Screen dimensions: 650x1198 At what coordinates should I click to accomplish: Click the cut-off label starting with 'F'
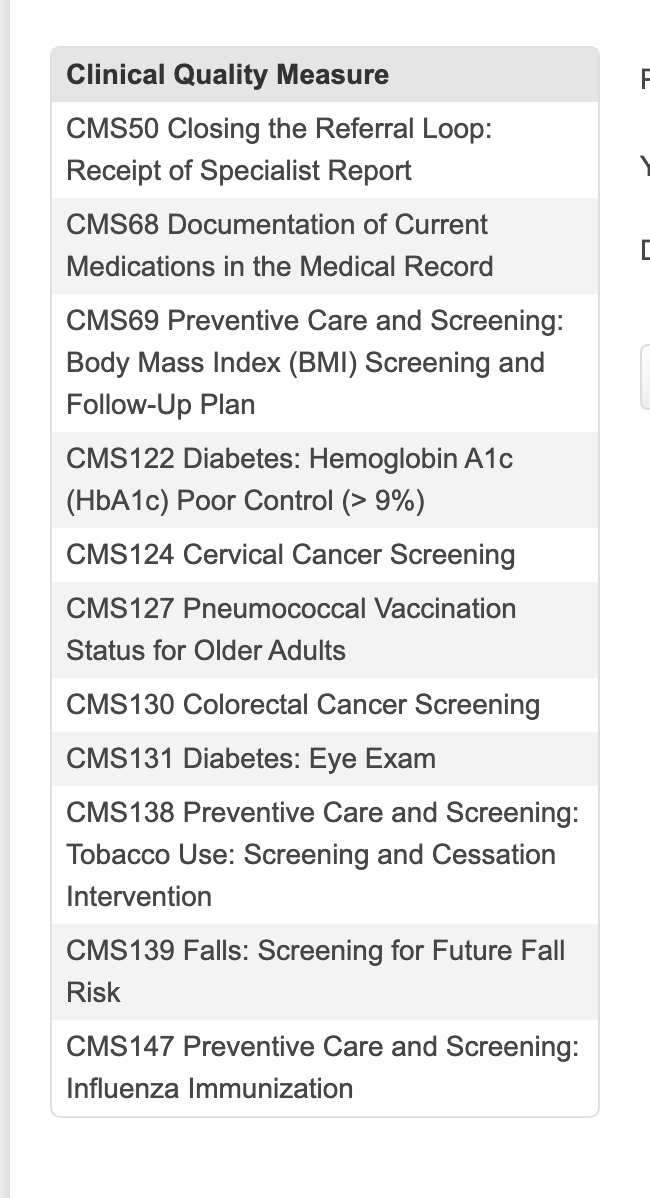644,79
